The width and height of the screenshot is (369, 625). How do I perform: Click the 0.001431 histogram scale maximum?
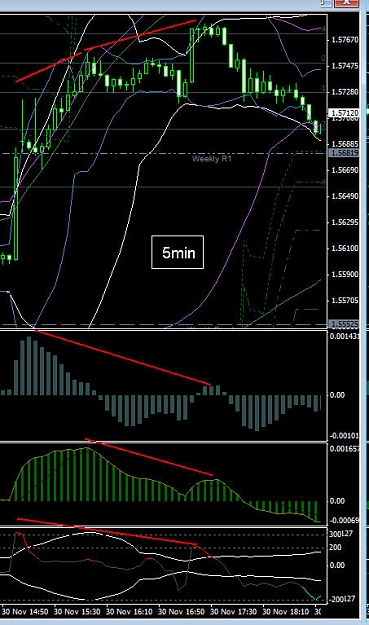[x=345, y=336]
